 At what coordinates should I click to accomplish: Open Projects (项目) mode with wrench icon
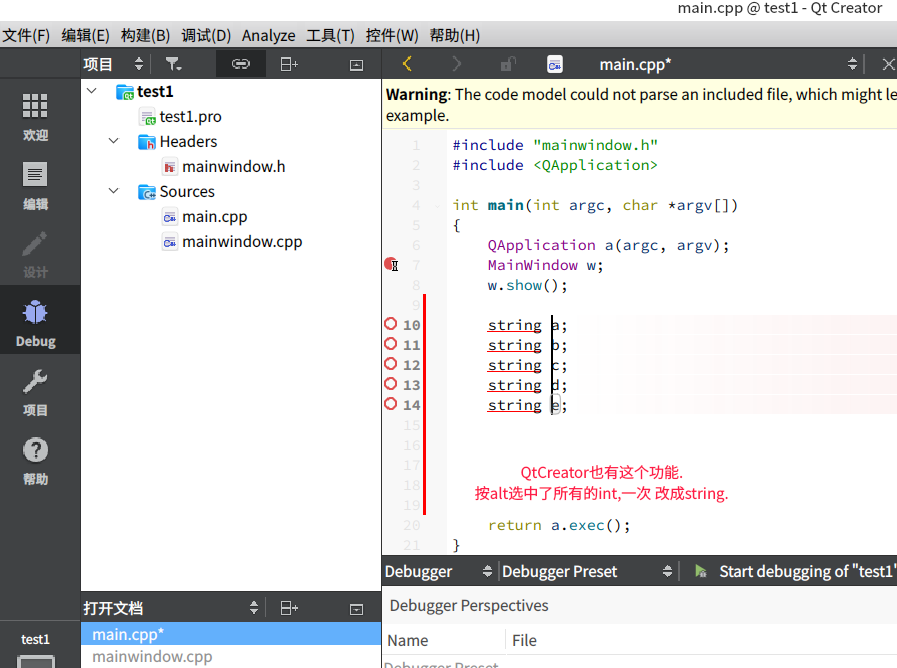click(35, 393)
